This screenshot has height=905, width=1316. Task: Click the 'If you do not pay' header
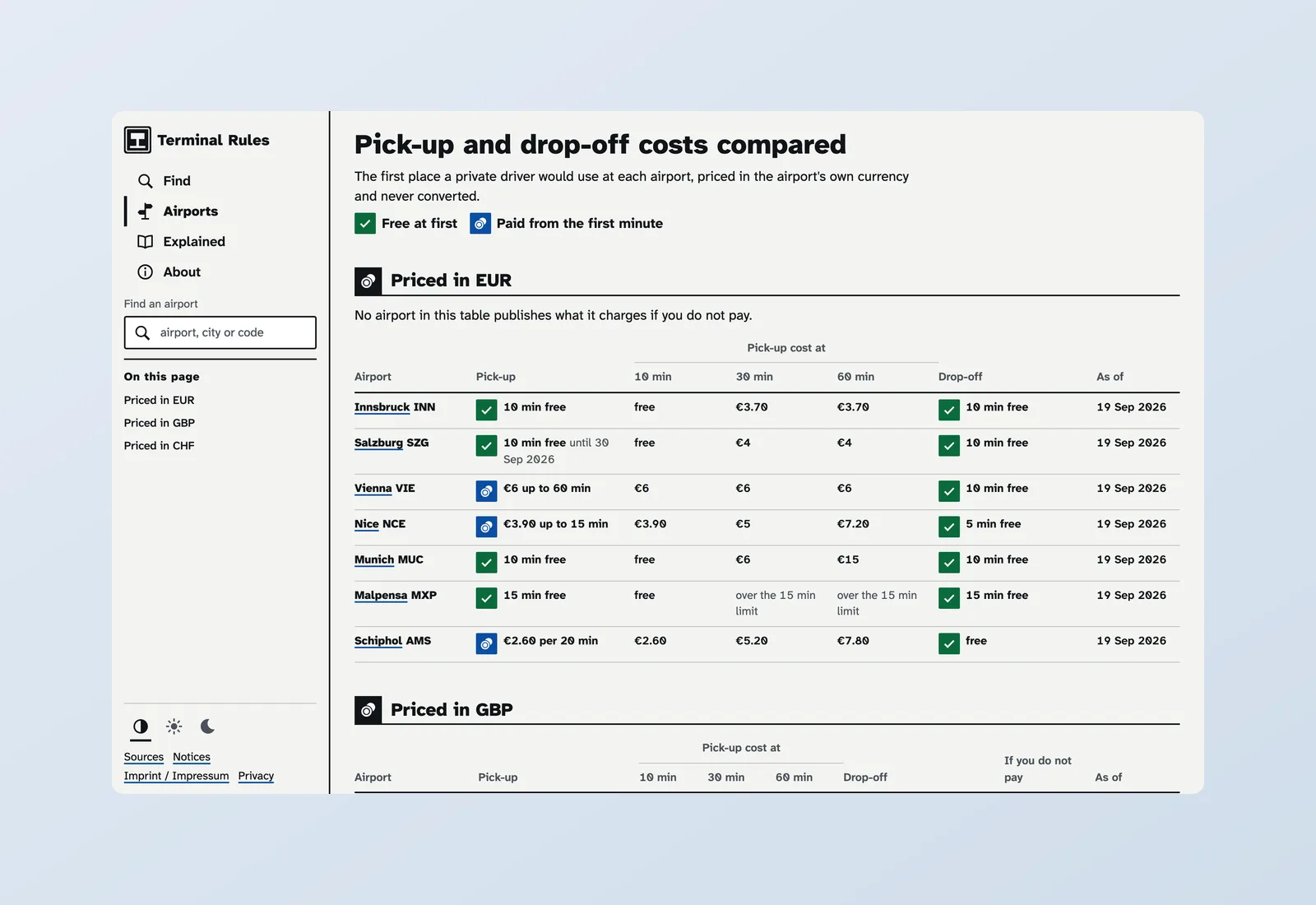click(x=1038, y=769)
